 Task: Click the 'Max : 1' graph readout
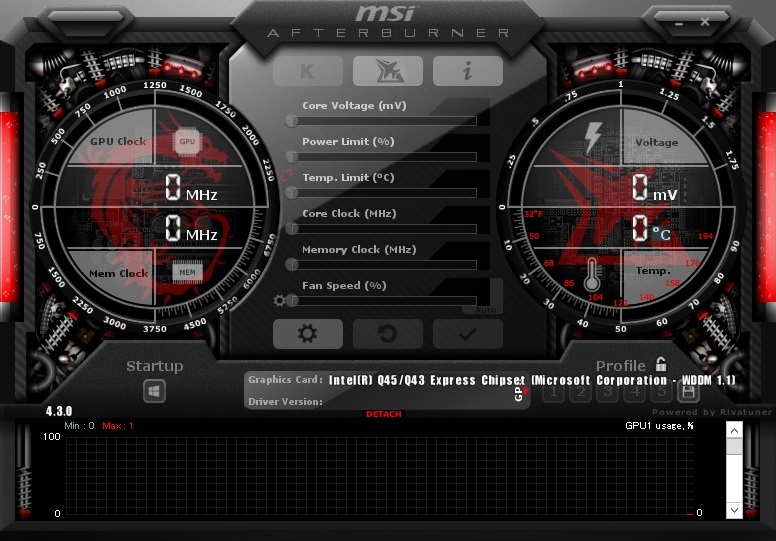tap(117, 426)
